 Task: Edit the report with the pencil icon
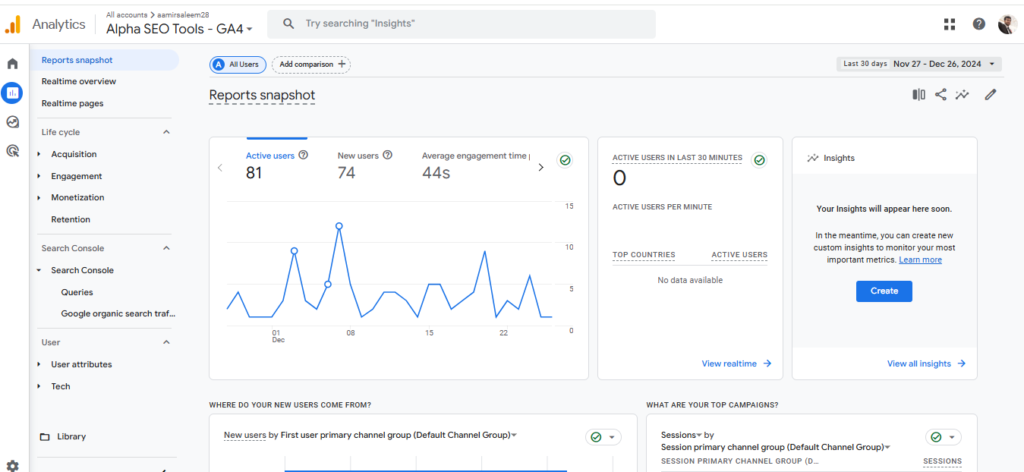click(x=991, y=95)
